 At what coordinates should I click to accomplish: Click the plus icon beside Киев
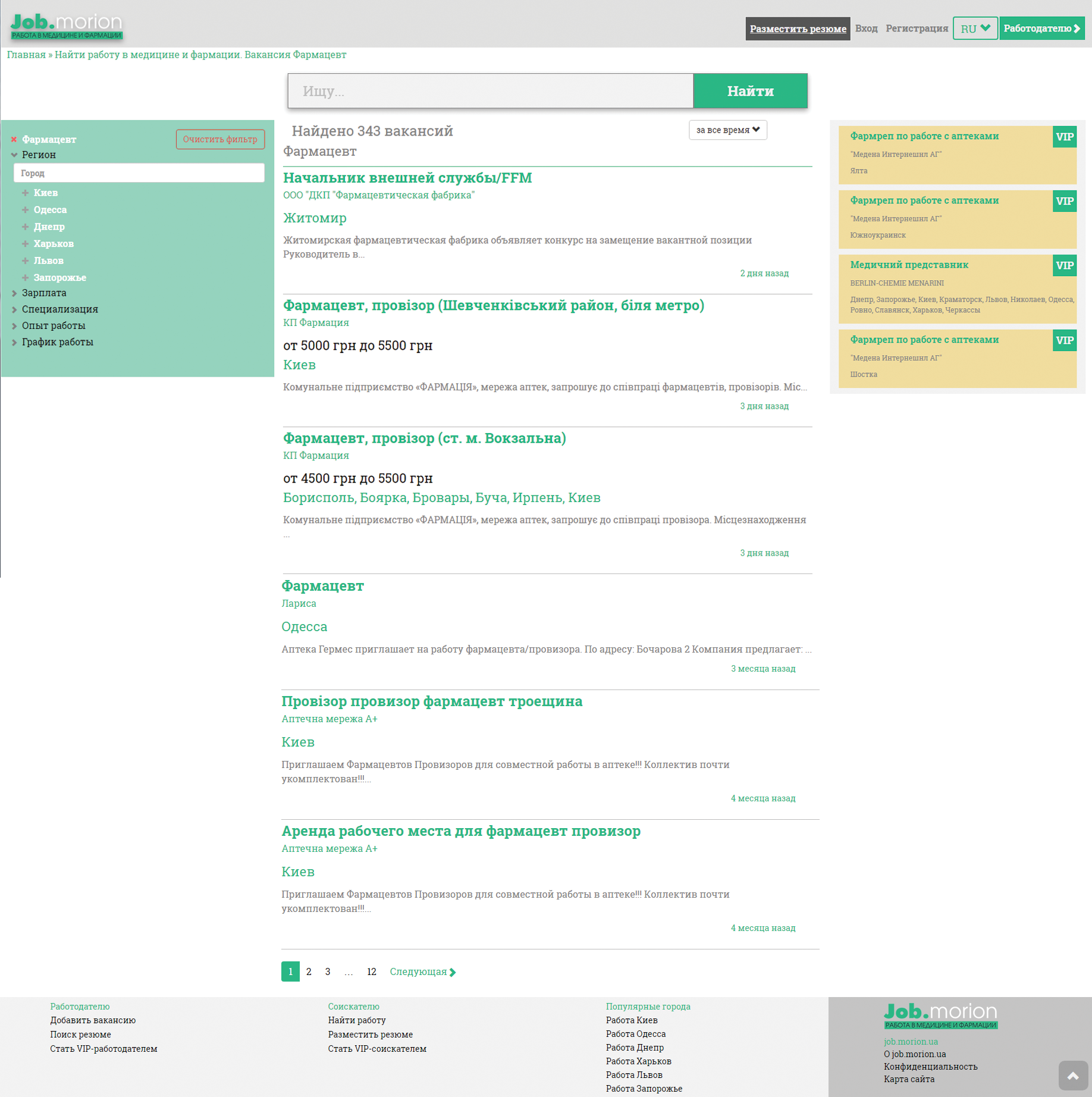tap(26, 193)
